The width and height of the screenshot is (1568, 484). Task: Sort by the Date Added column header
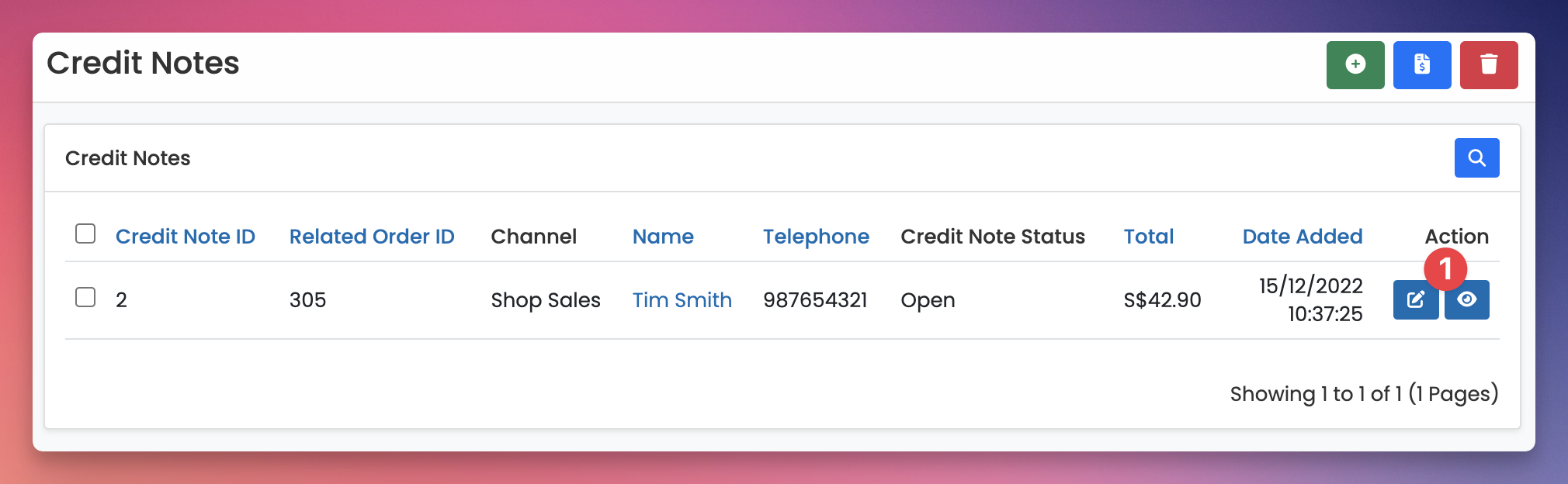(1302, 237)
